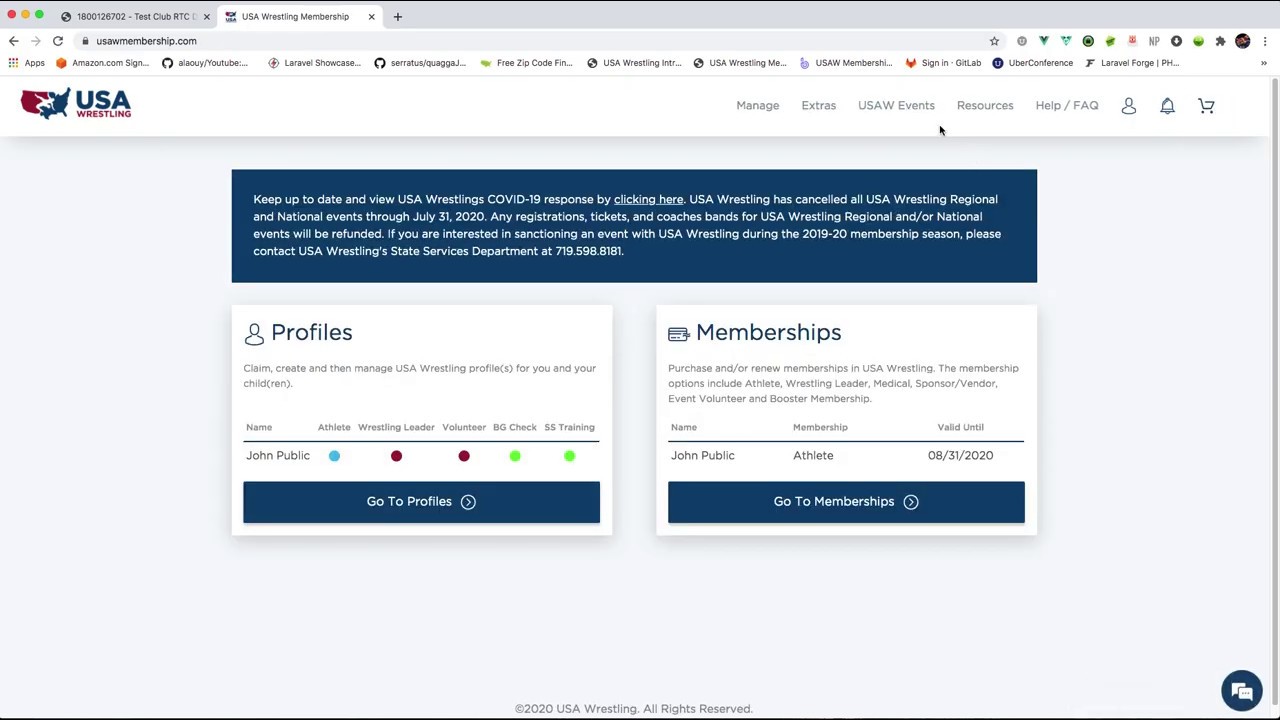1280x720 pixels.
Task: Close the USA Wrestling Membership tab
Action: pos(371,16)
